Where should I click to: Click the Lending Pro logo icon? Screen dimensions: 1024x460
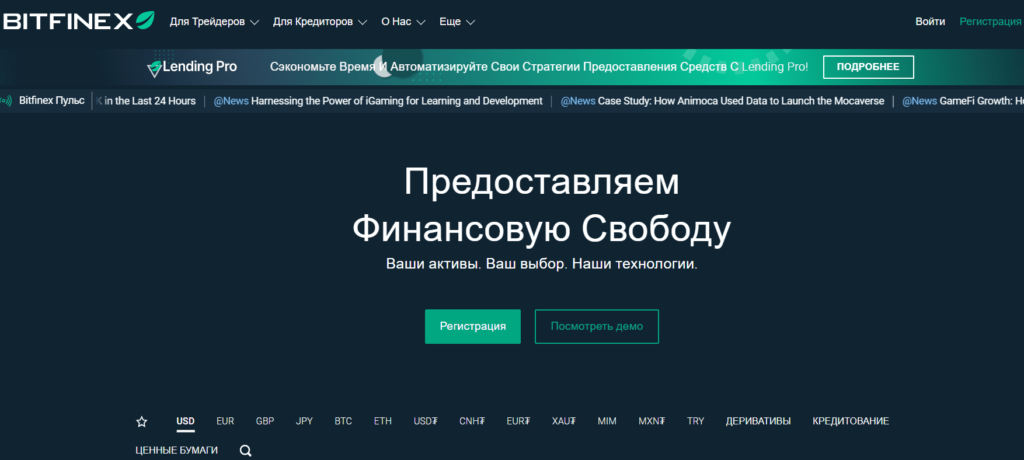pos(154,68)
